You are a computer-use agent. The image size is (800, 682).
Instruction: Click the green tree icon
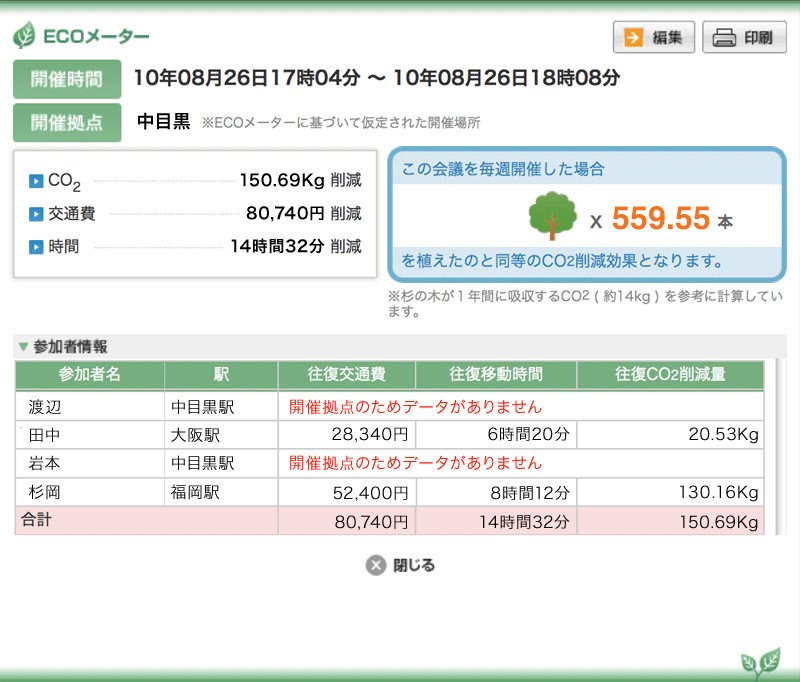pyautogui.click(x=553, y=216)
